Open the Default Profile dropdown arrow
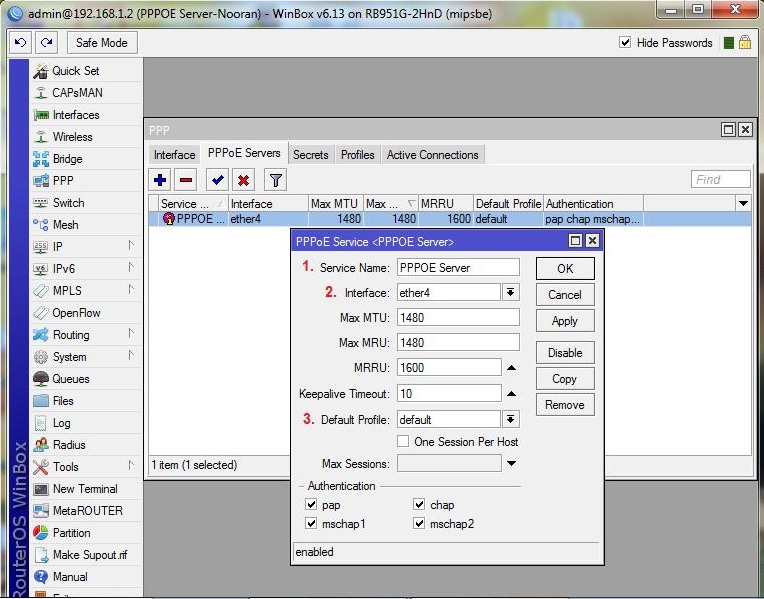Screen dimensions: 764x599 click(511, 419)
